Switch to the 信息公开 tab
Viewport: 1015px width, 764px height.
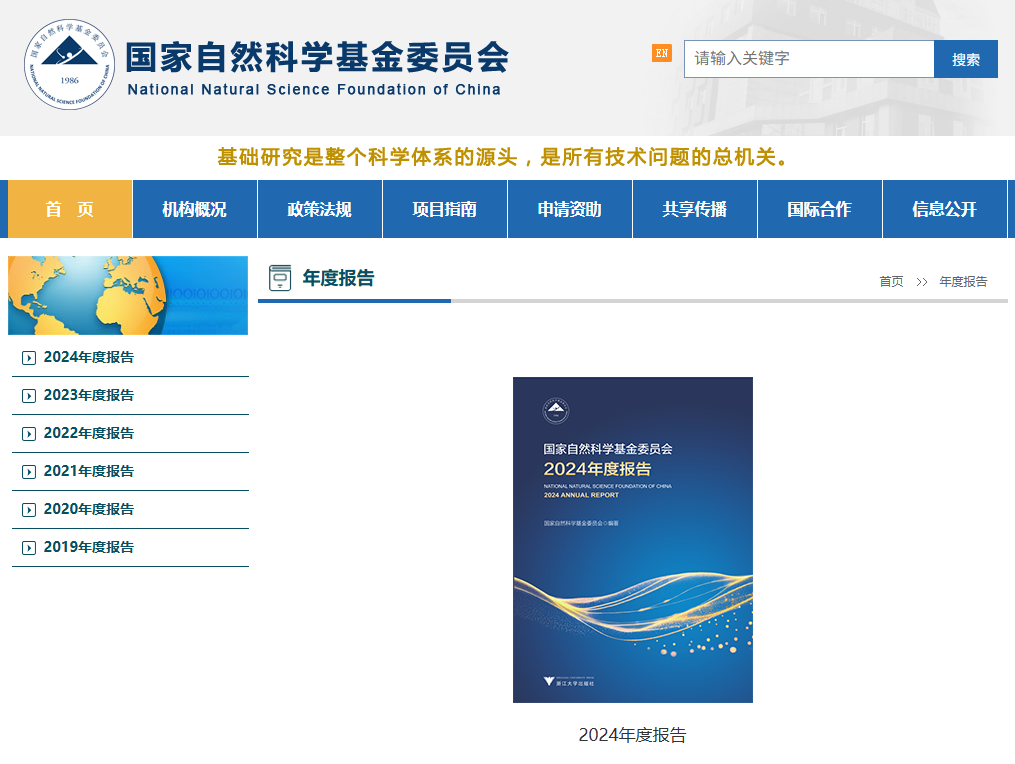944,208
